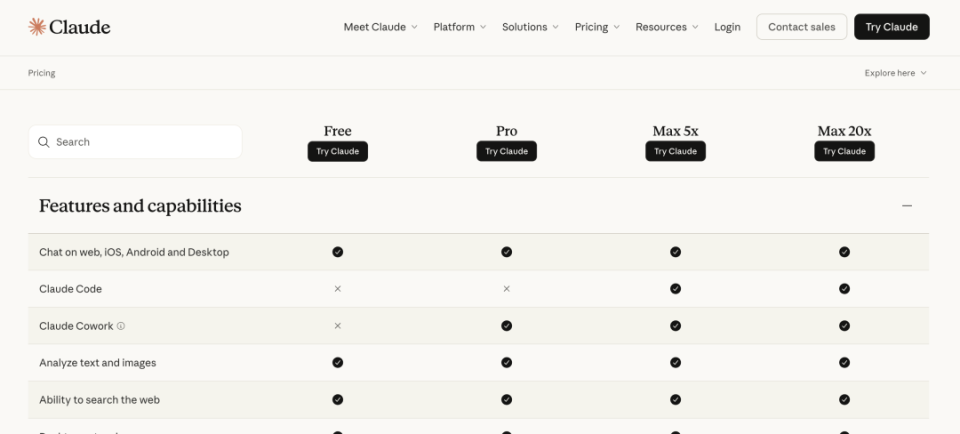The width and height of the screenshot is (960, 434).
Task: Click the Free checkmark for Analyze text and images
Action: pyautogui.click(x=337, y=363)
